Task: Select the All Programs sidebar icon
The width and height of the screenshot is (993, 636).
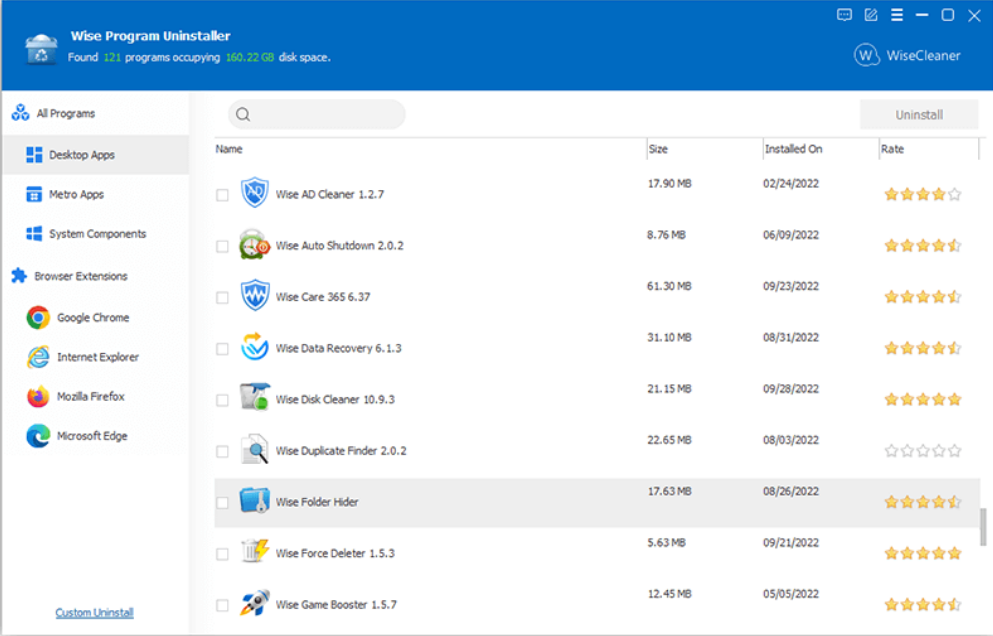Action: (19, 113)
